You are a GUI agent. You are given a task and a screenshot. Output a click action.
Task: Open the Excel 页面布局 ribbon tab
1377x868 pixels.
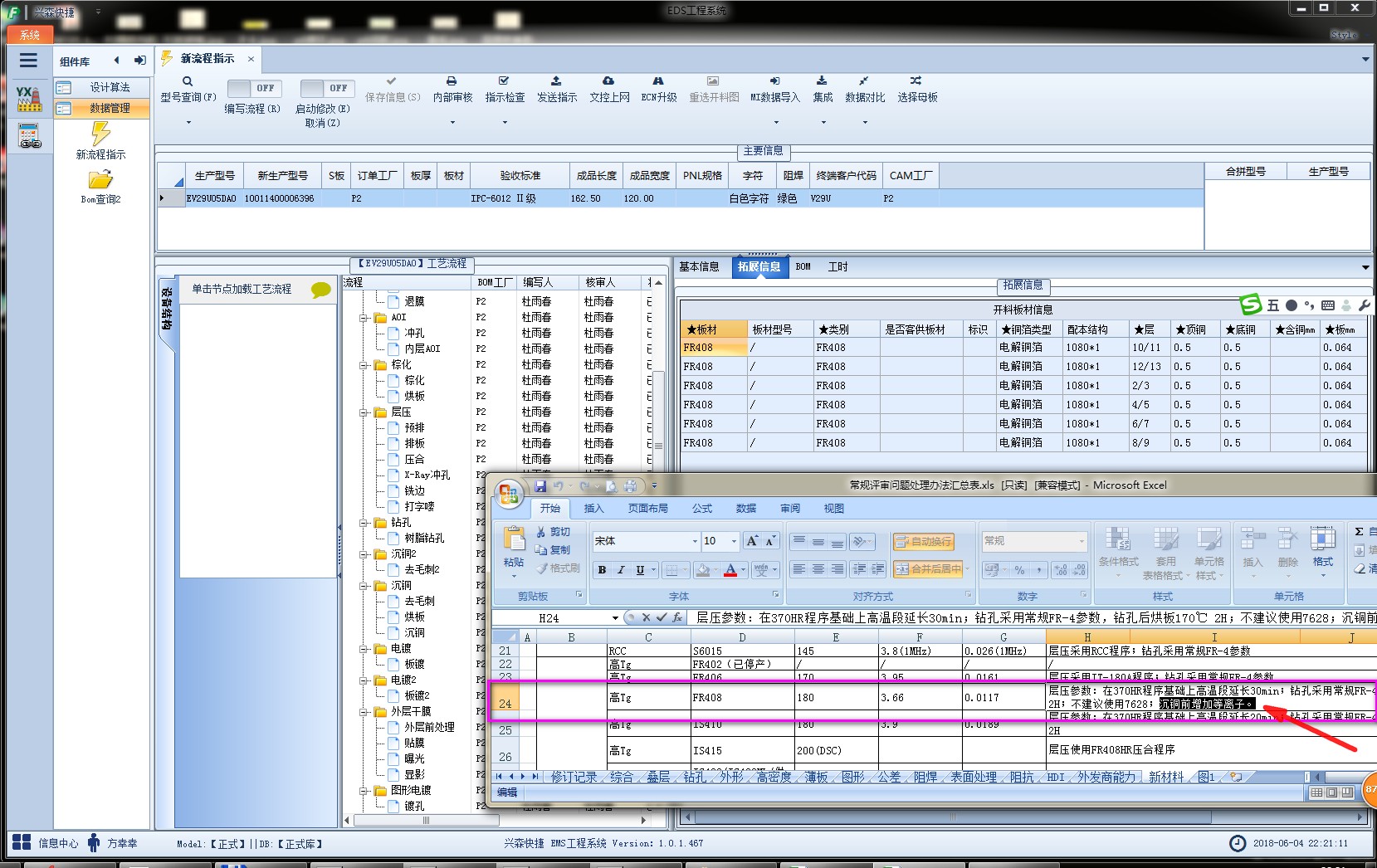pos(647,509)
